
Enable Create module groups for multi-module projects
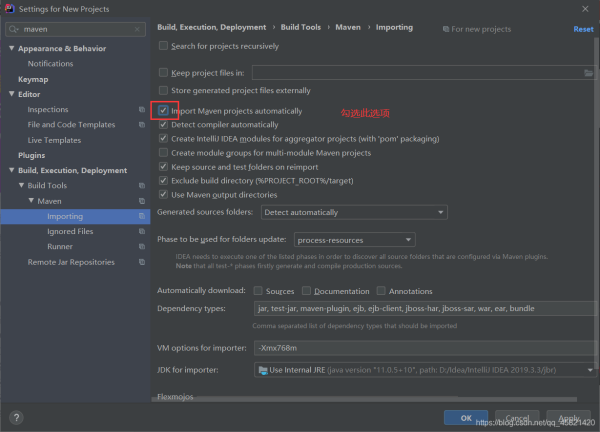(x=163, y=153)
